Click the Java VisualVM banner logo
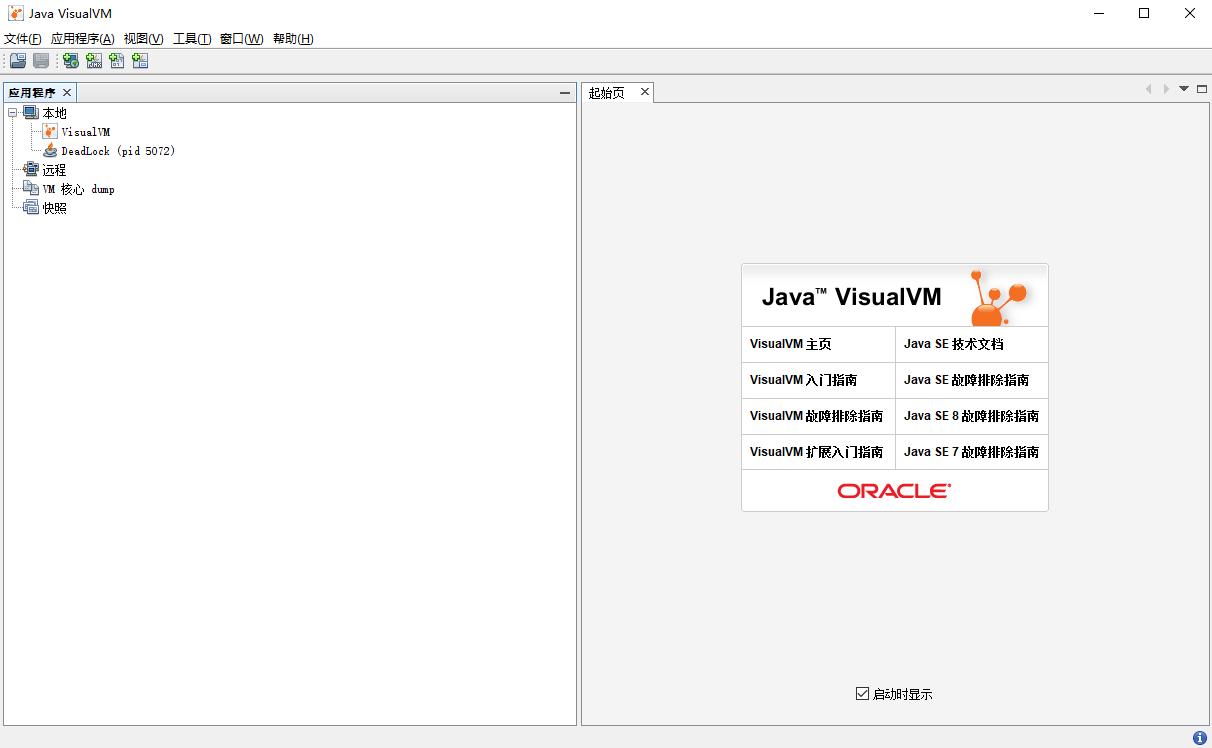Image resolution: width=1212 pixels, height=748 pixels. coord(895,296)
